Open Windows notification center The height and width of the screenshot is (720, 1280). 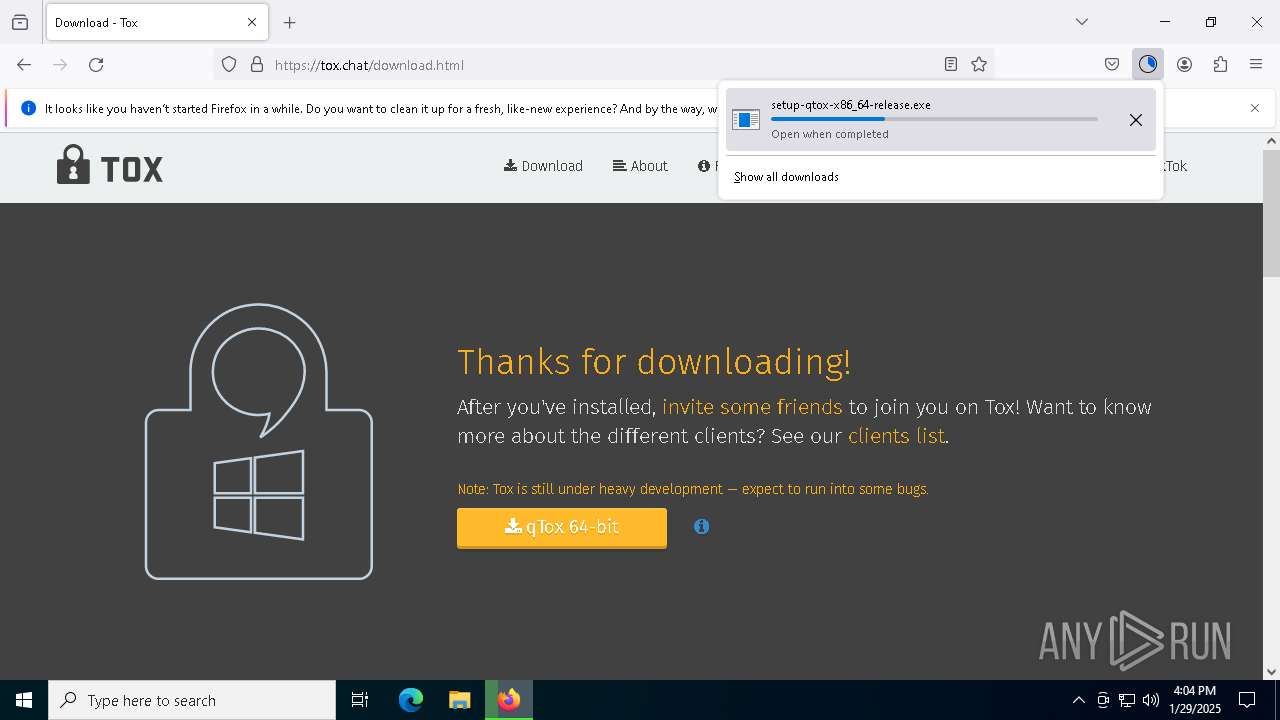tap(1248, 700)
